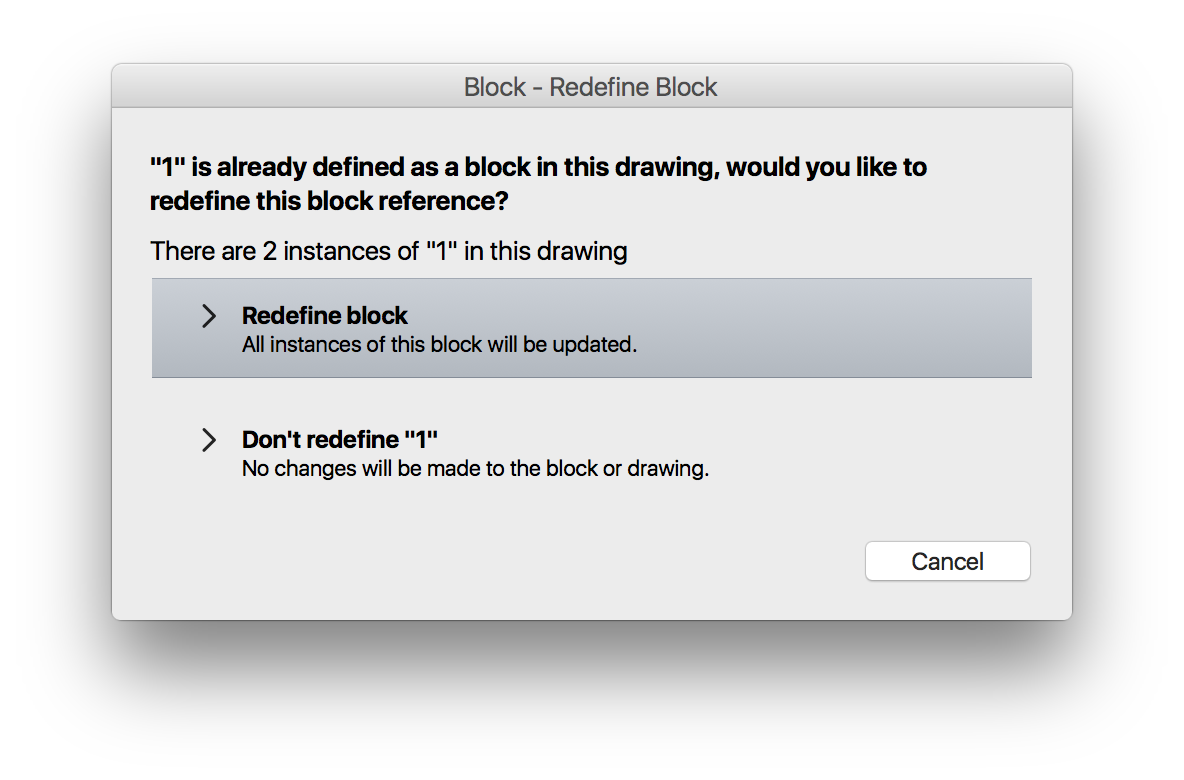1184x780 pixels.
Task: Click "All instances of this block will be updated" text
Action: pos(439,346)
